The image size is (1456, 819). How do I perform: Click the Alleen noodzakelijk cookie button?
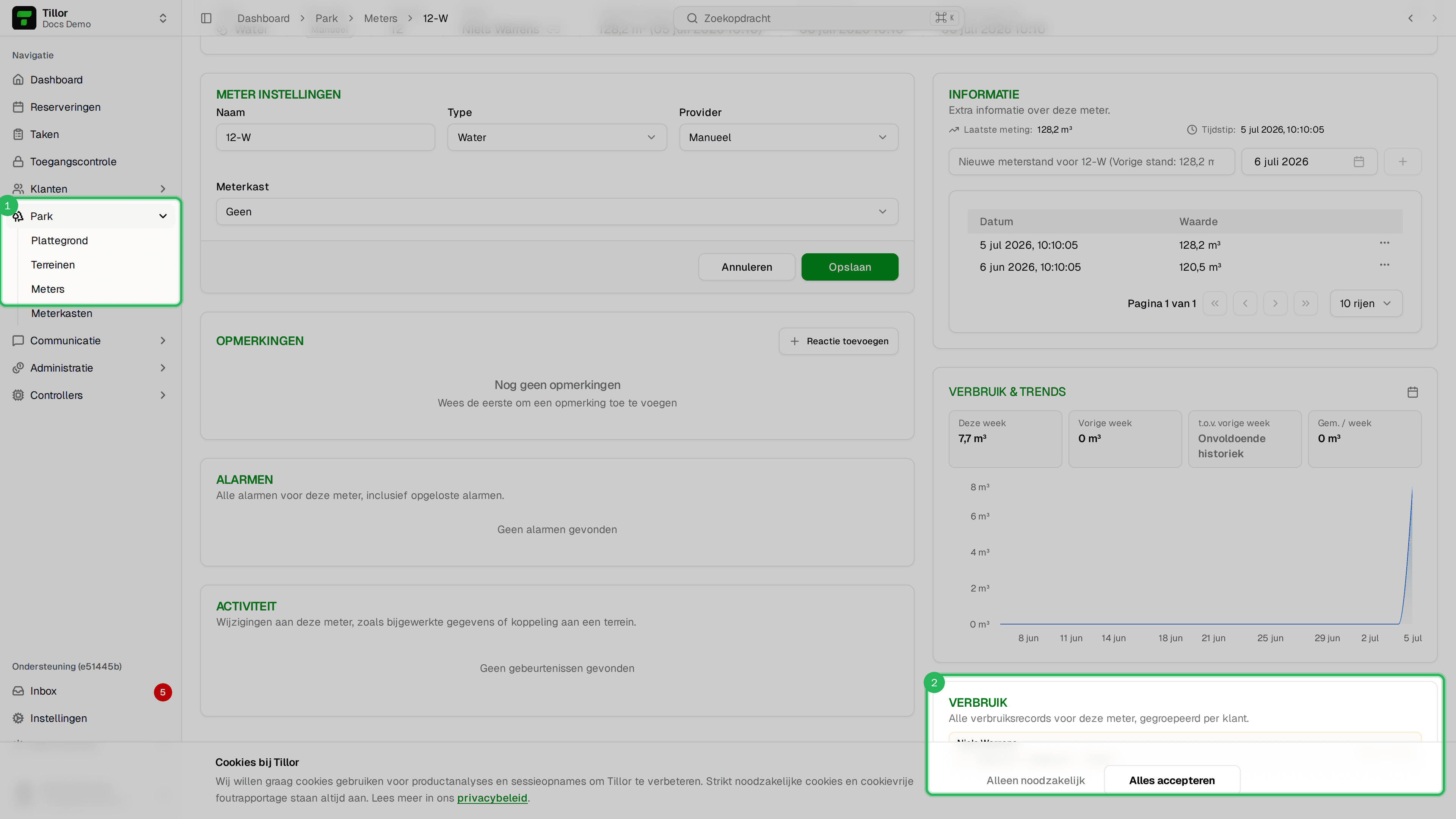[1036, 780]
